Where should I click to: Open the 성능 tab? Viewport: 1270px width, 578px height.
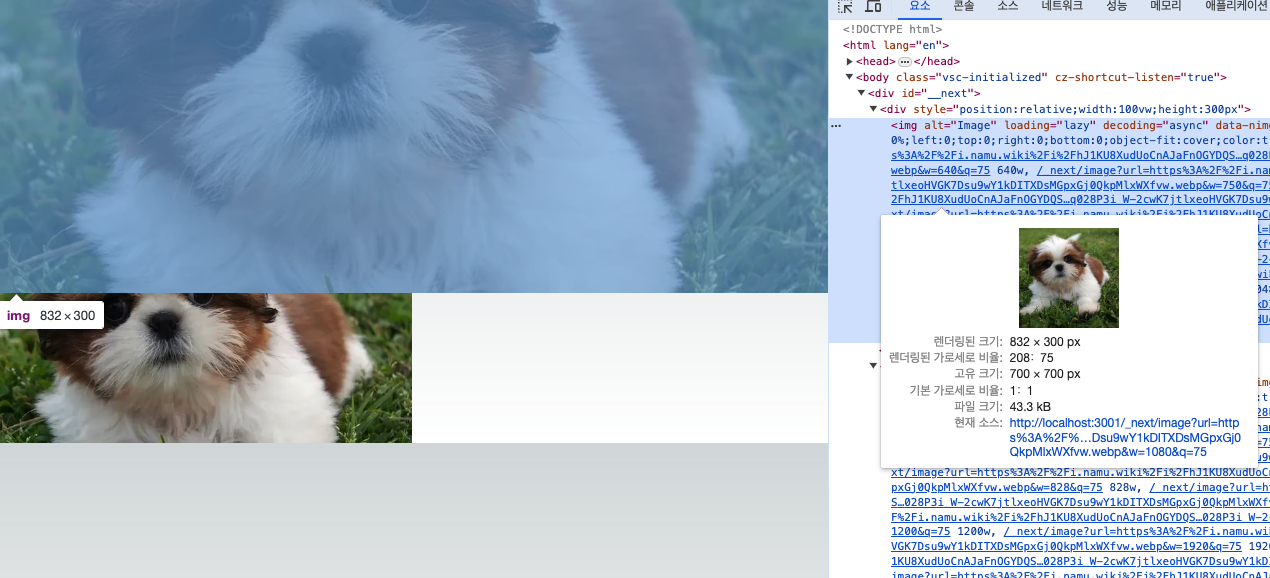click(x=1116, y=6)
